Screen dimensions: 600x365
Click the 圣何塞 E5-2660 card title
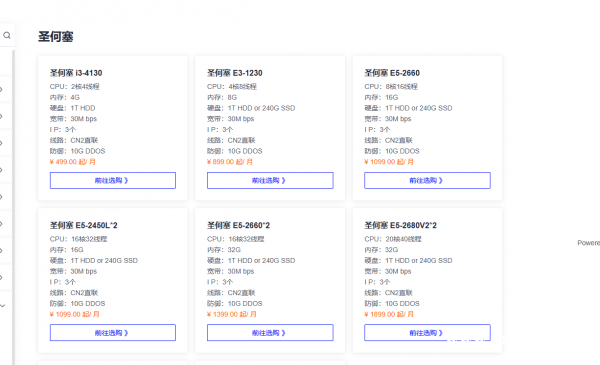coord(392,73)
